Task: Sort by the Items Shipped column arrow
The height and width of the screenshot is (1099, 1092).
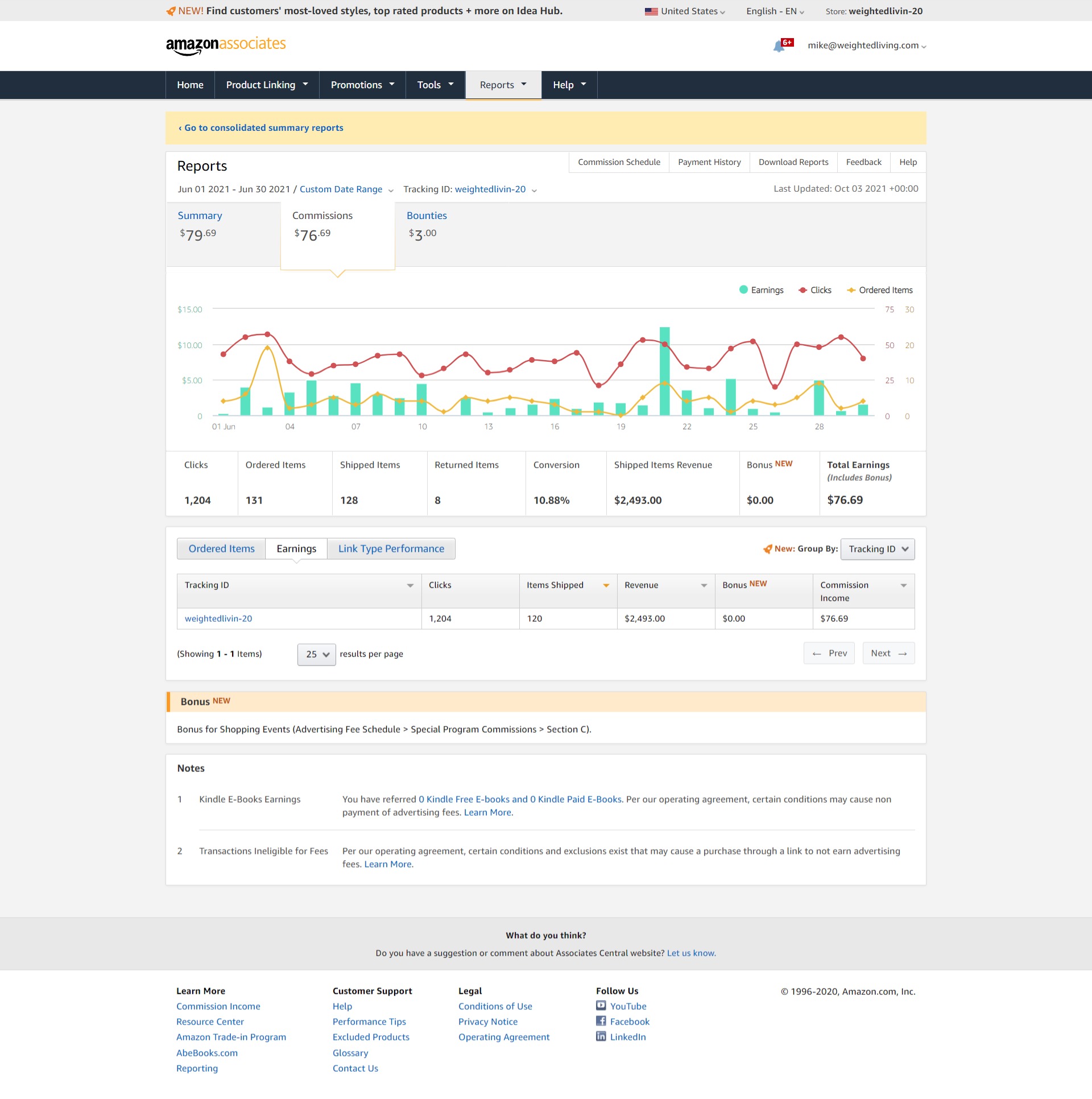Action: [x=606, y=585]
